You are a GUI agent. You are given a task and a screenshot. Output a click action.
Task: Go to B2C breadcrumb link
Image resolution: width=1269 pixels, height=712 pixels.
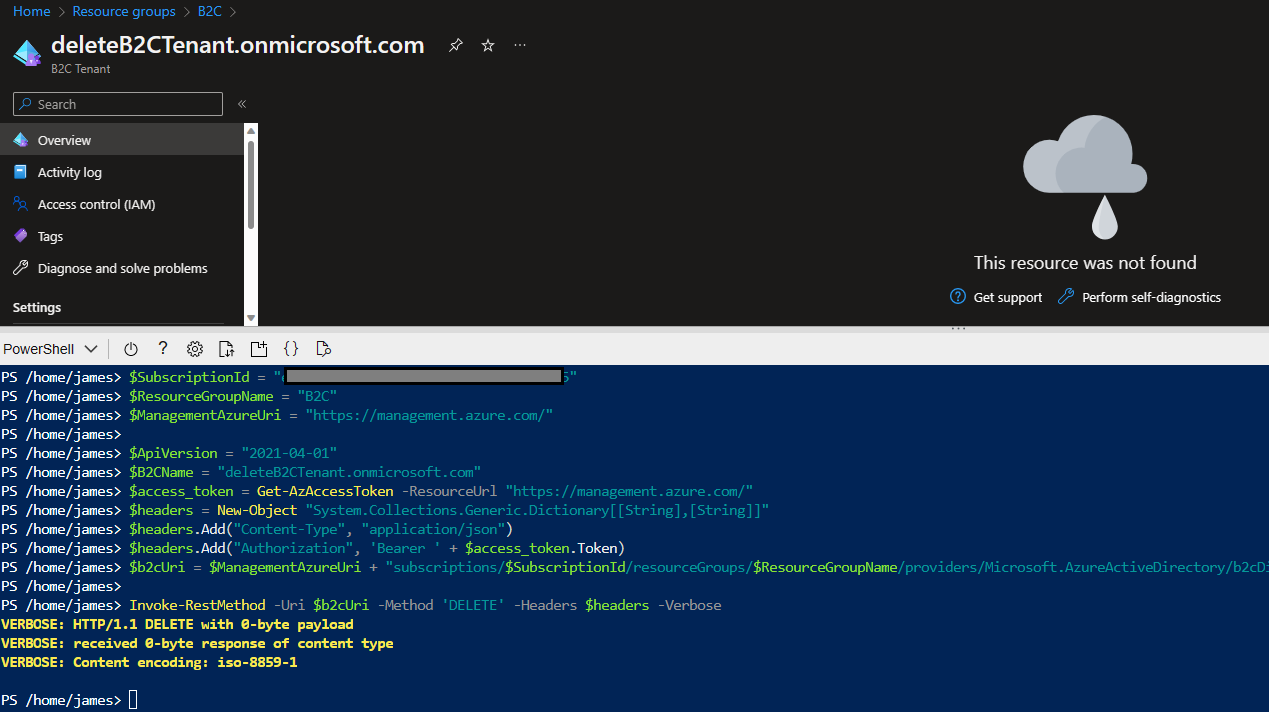209,11
